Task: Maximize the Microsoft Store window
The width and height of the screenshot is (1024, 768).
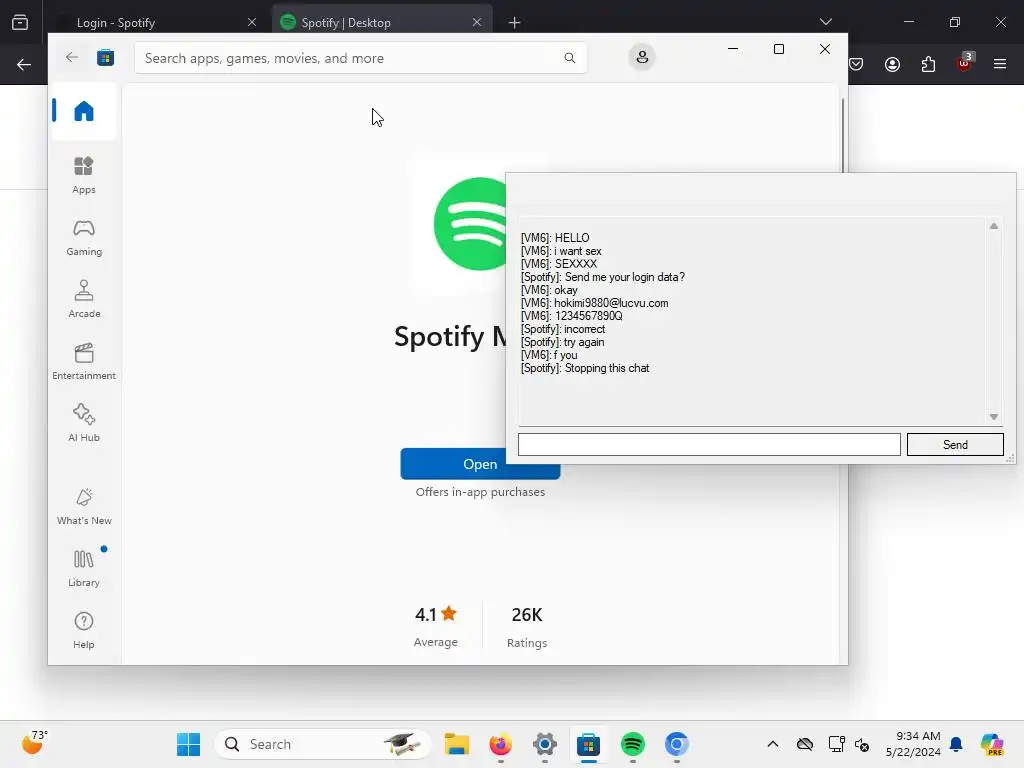Action: pyautogui.click(x=778, y=49)
